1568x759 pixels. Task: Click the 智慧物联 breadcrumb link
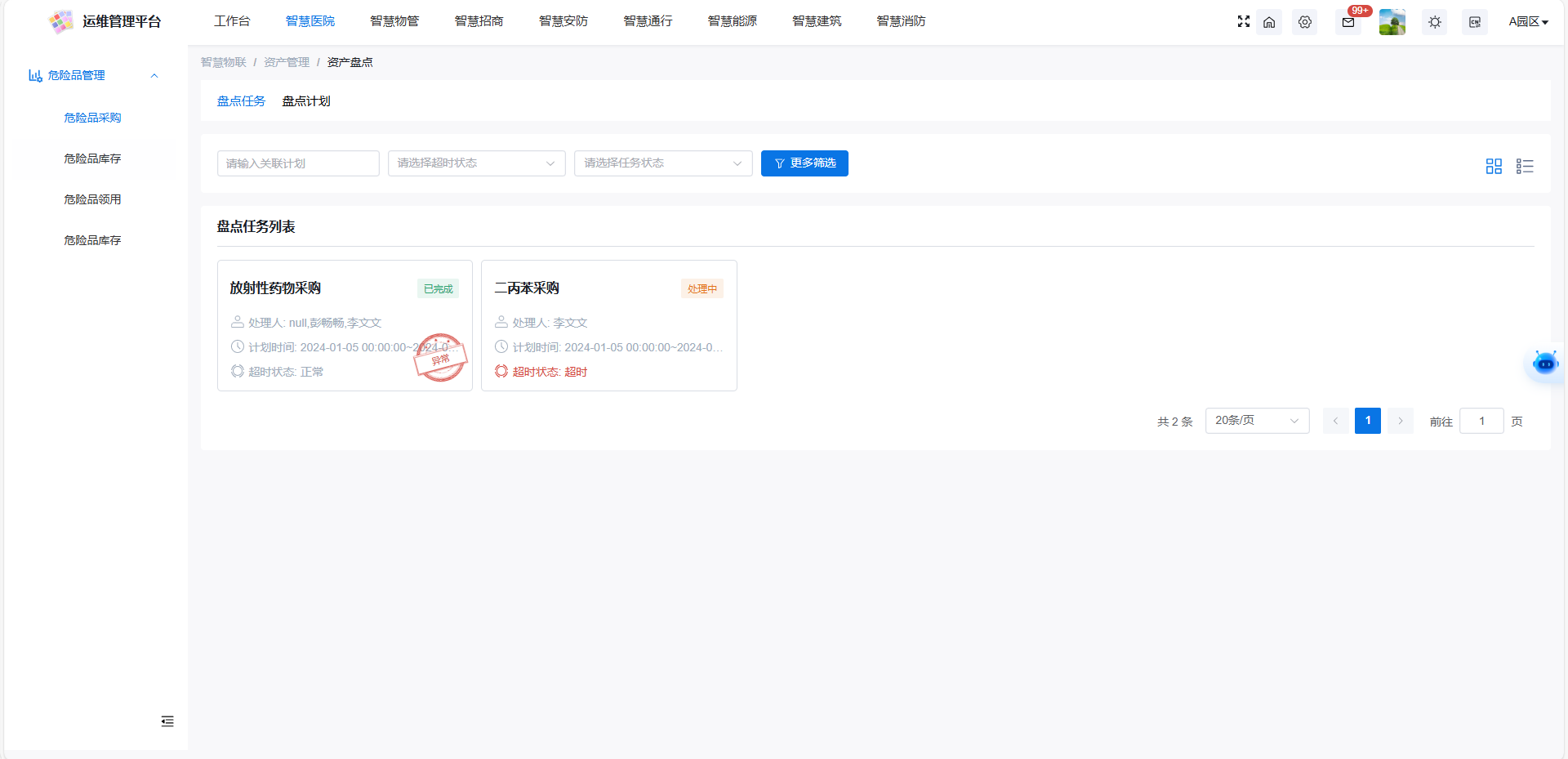(x=223, y=62)
